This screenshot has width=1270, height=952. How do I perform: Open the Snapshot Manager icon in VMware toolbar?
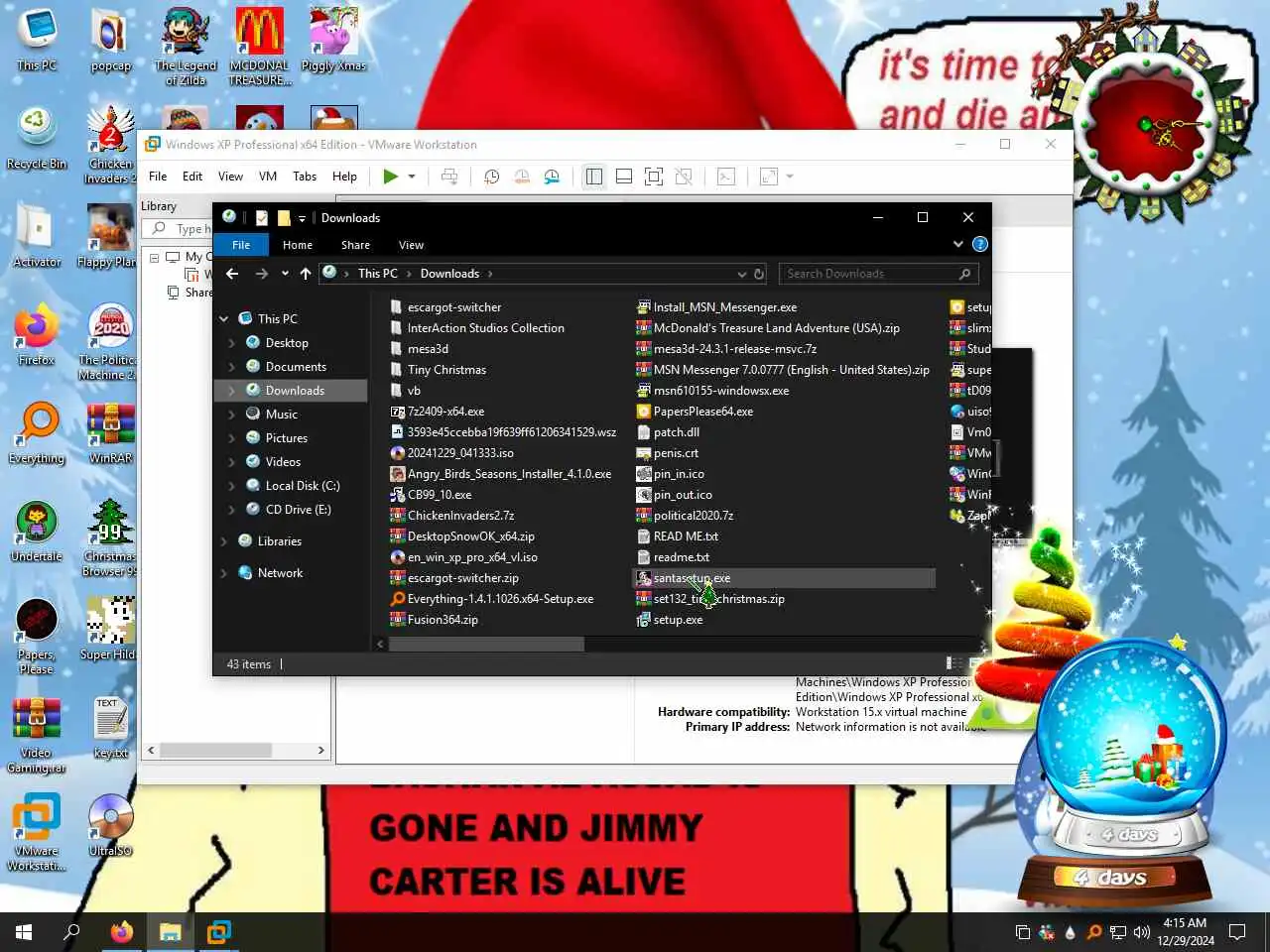coord(552,177)
